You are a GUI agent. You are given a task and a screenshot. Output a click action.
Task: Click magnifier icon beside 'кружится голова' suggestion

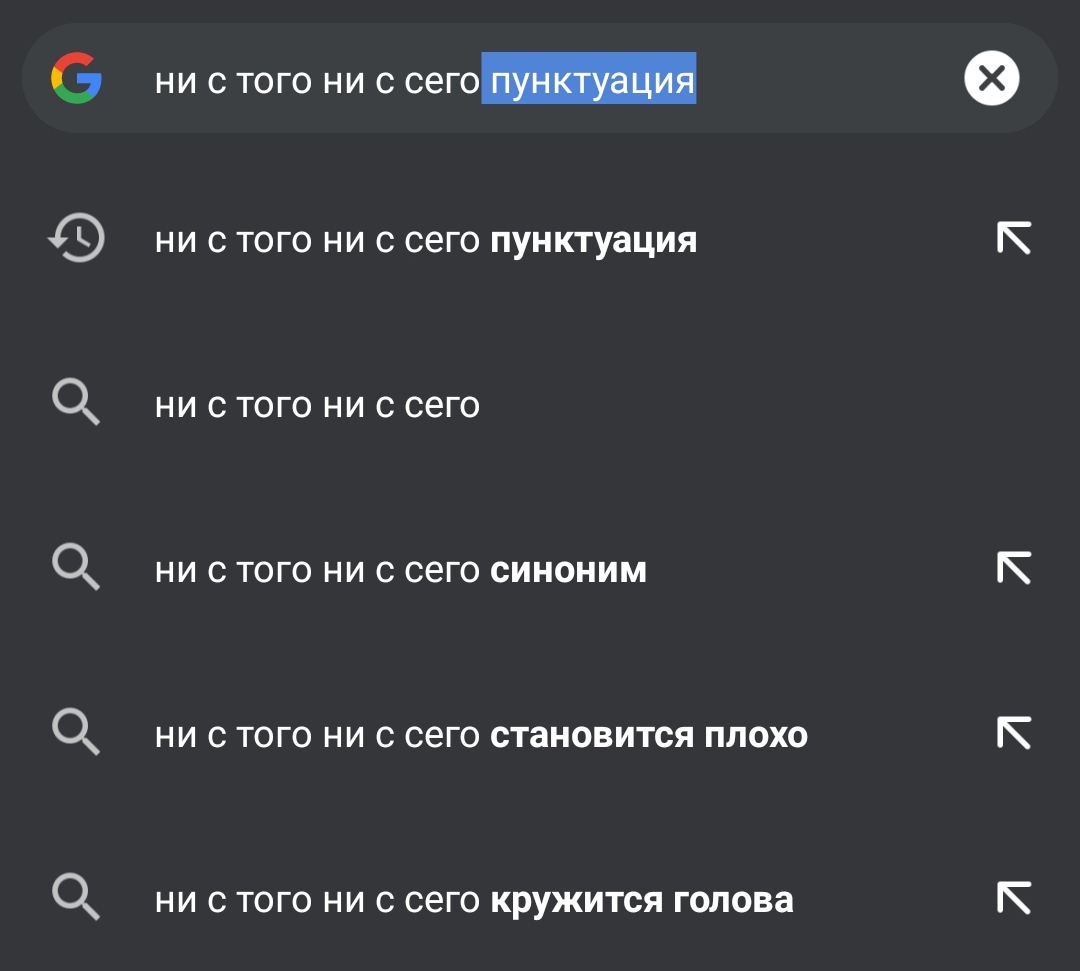click(x=76, y=898)
